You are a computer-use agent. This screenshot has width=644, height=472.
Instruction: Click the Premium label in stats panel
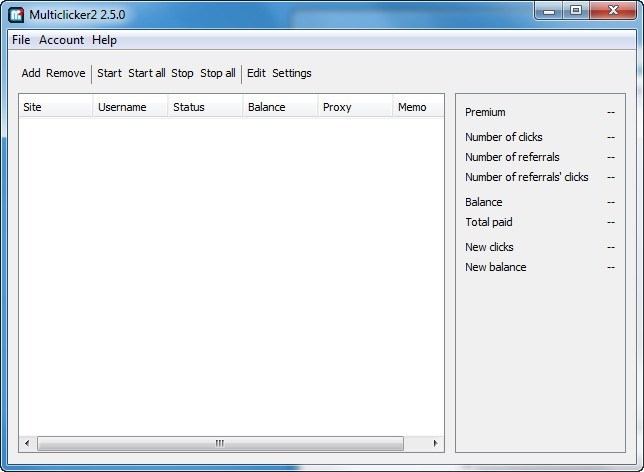[485, 112]
